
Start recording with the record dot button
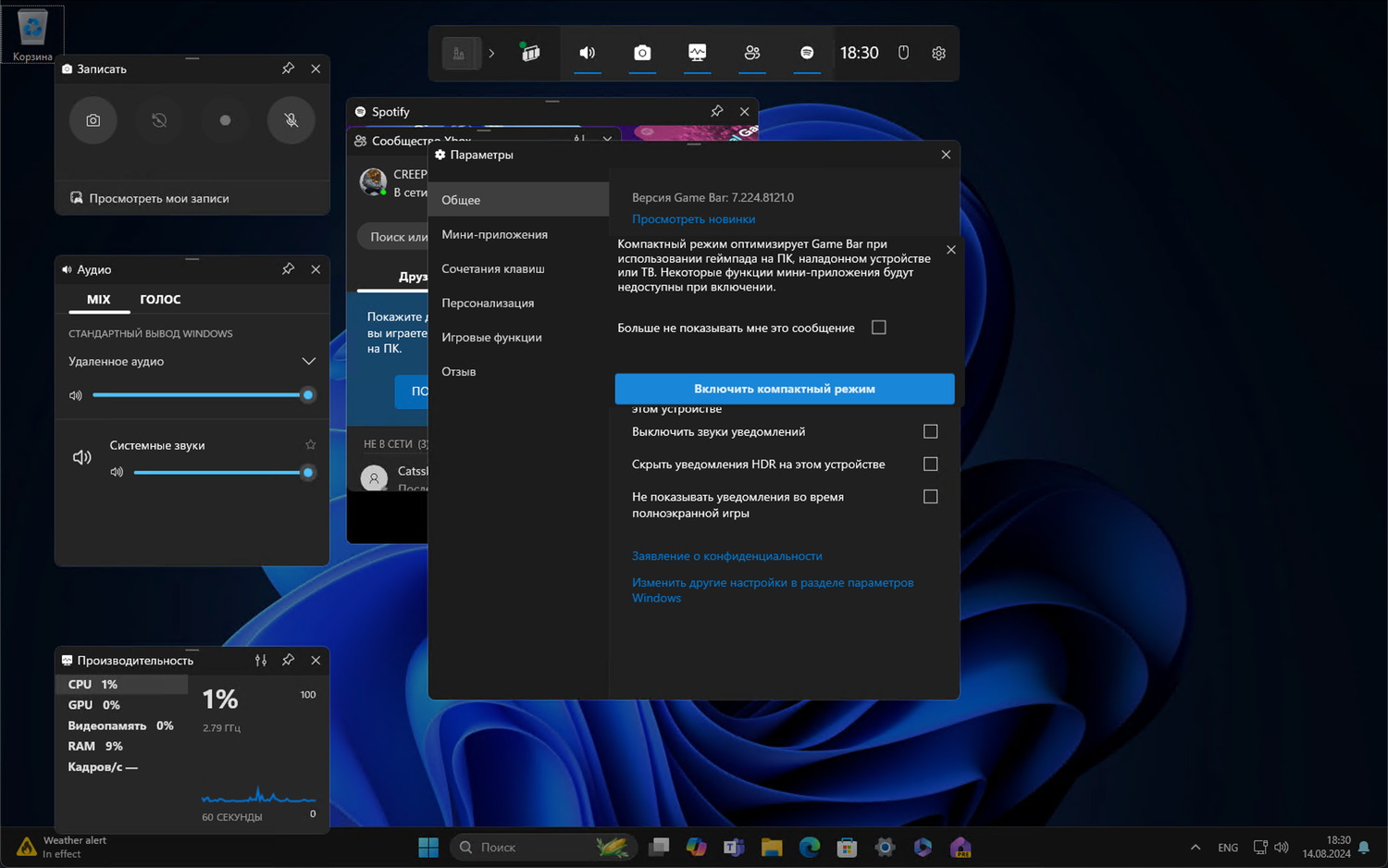coord(225,120)
